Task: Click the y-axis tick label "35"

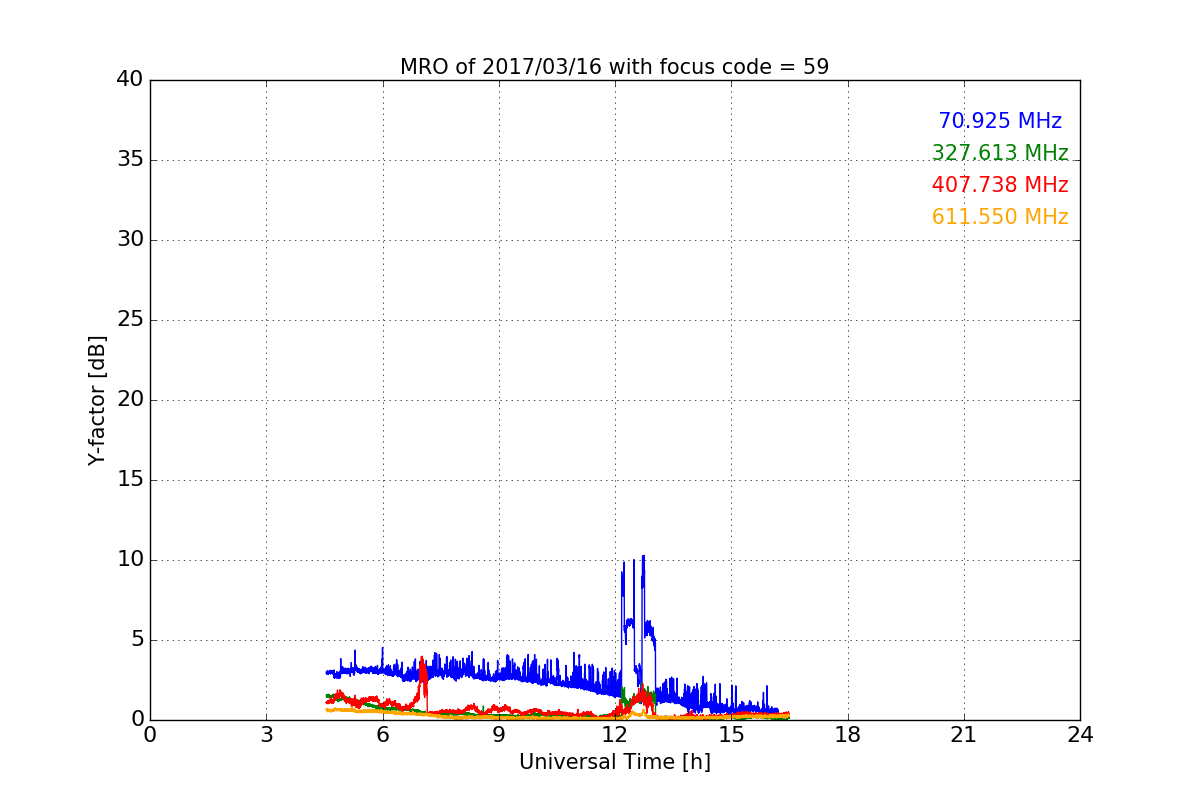Action: [x=130, y=160]
